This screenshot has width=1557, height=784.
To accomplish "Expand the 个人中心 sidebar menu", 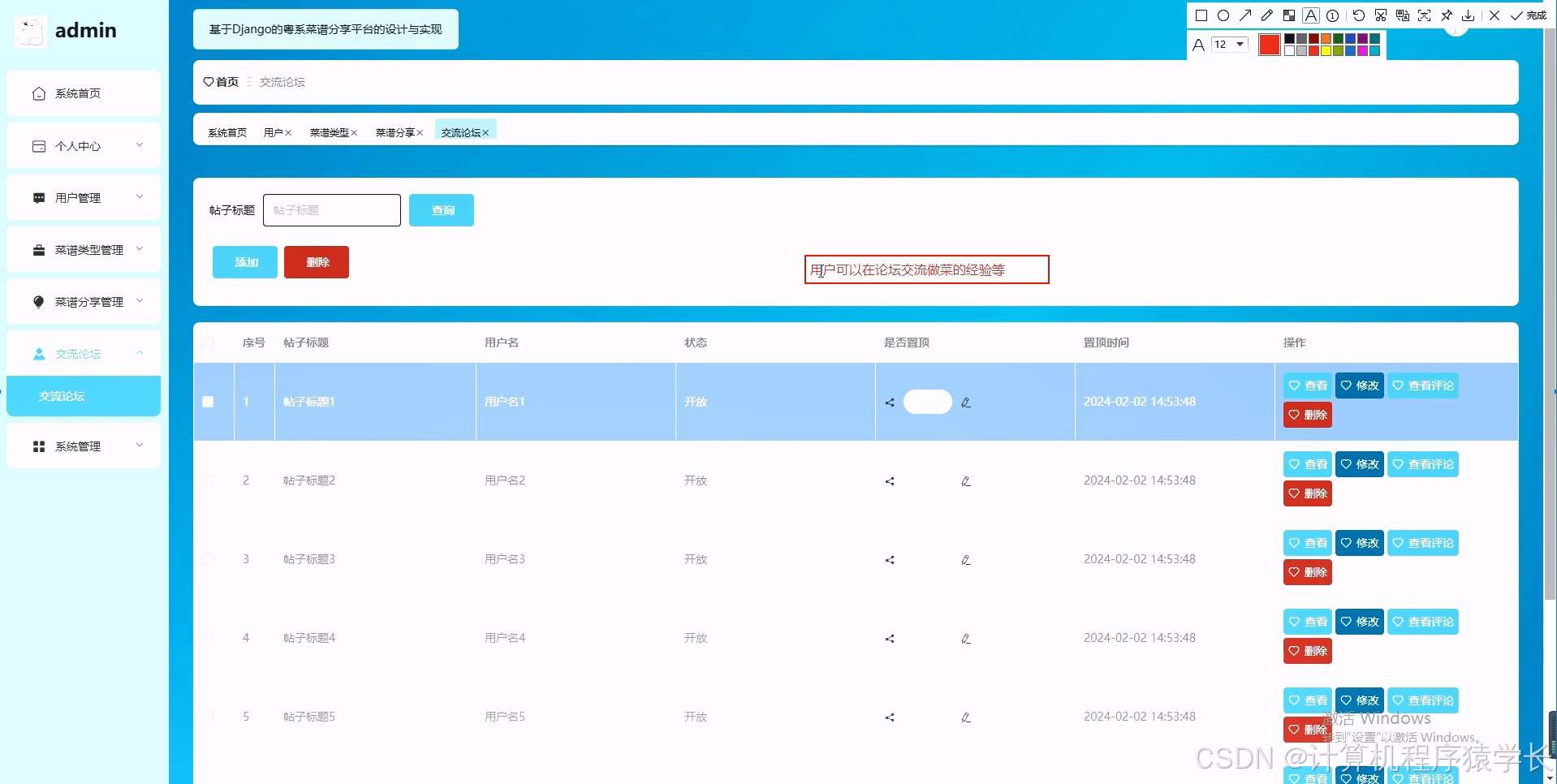I will (84, 145).
